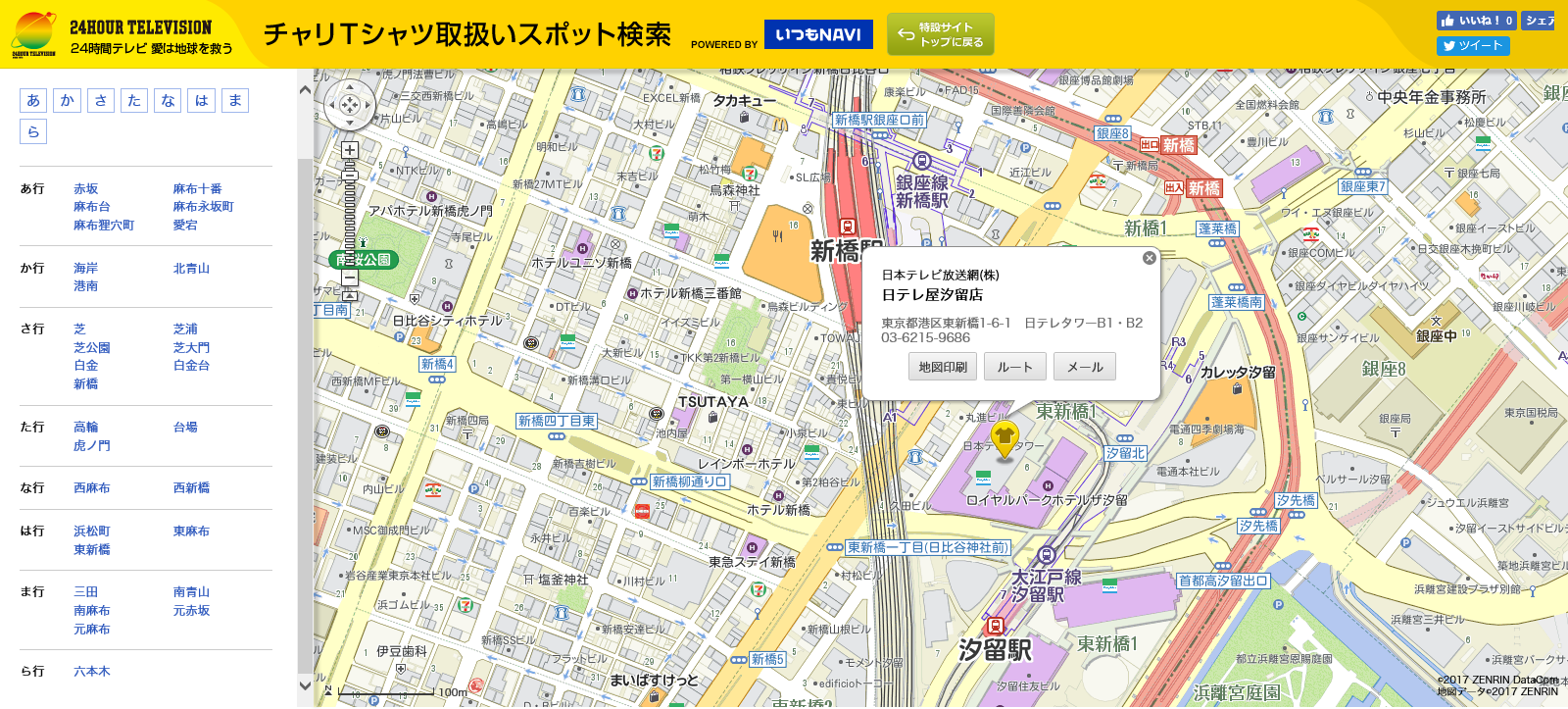Click the 銀座8 bus stop label
The image size is (1568, 709).
1112,133
